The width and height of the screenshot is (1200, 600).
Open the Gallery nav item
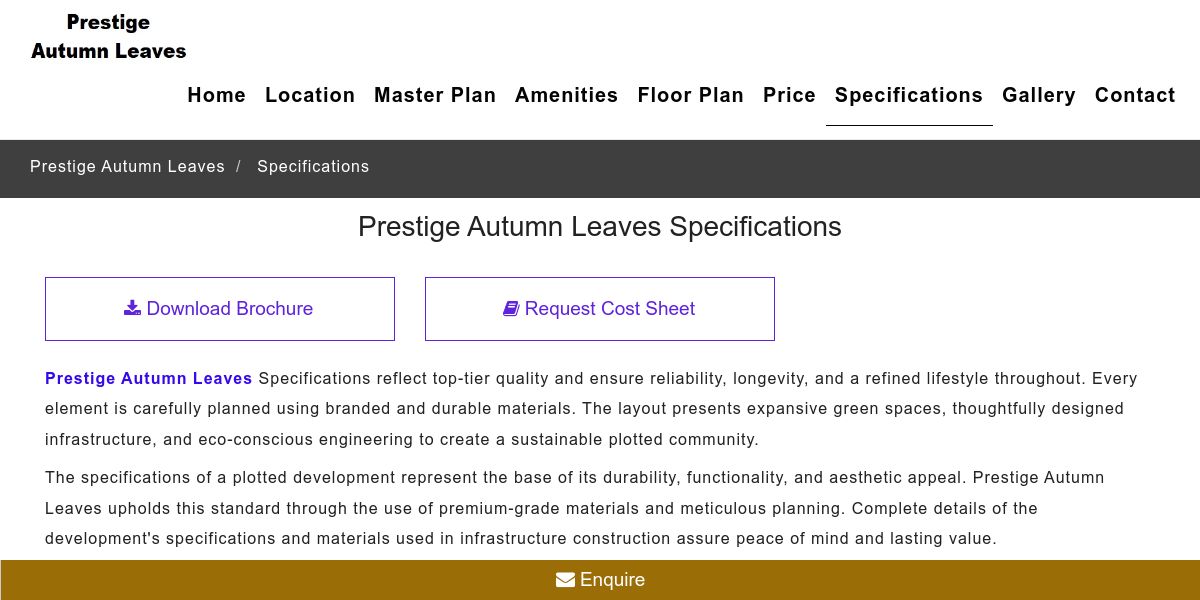click(1038, 95)
